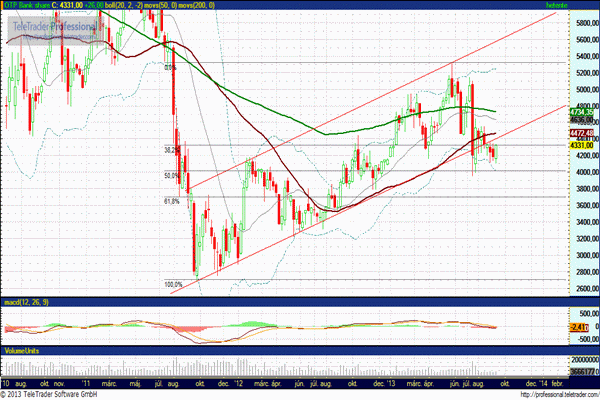The width and height of the screenshot is (600, 400).
Task: Click the 61.8% Fibonacci level label
Action: (172, 201)
